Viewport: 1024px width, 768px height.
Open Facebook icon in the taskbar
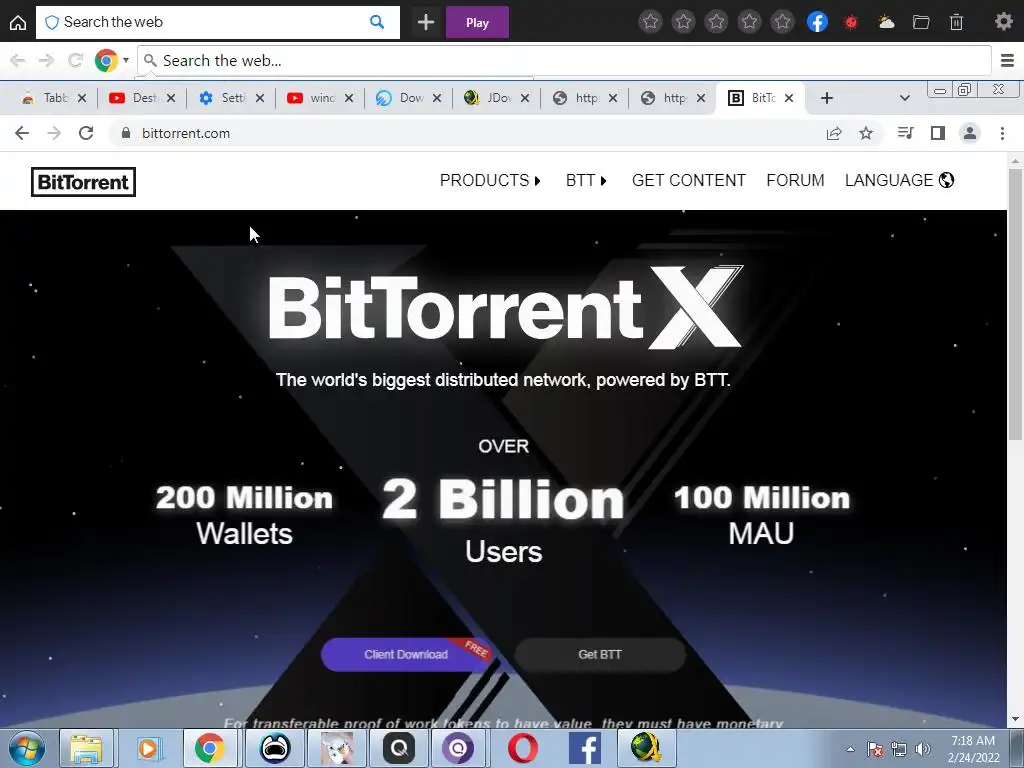tap(584, 748)
